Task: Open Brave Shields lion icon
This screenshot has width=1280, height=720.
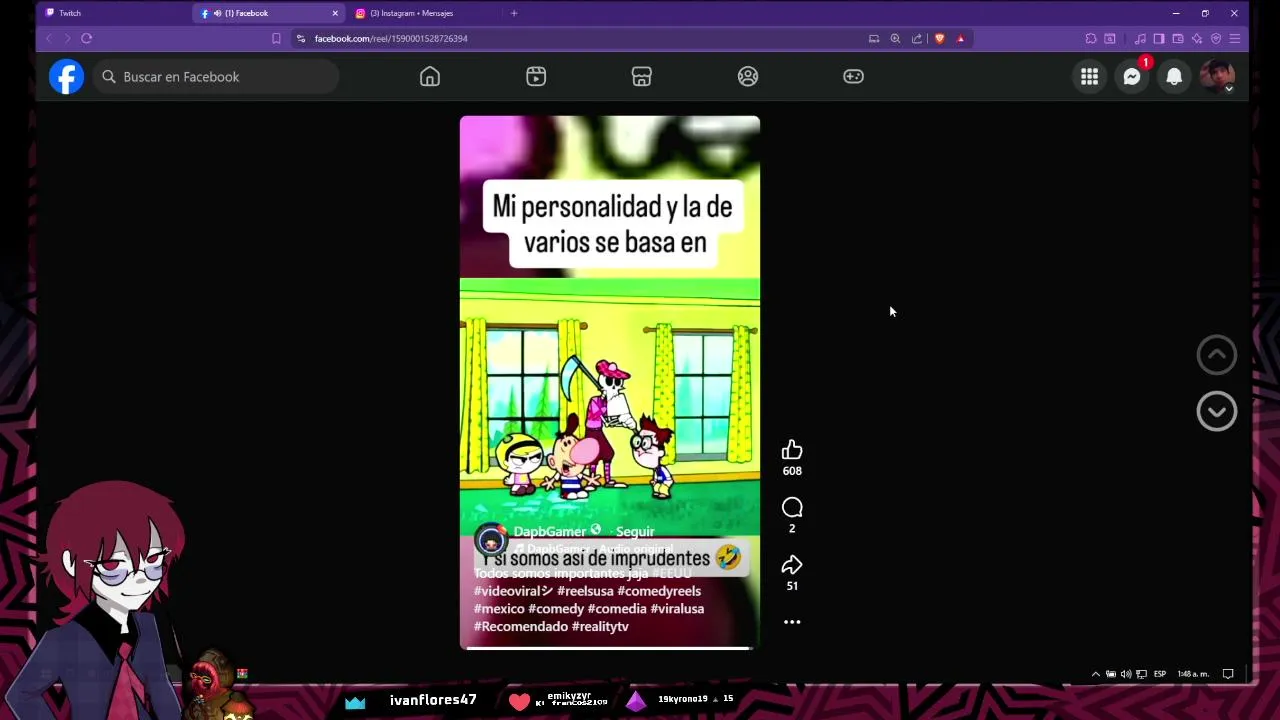Action: pos(939,38)
